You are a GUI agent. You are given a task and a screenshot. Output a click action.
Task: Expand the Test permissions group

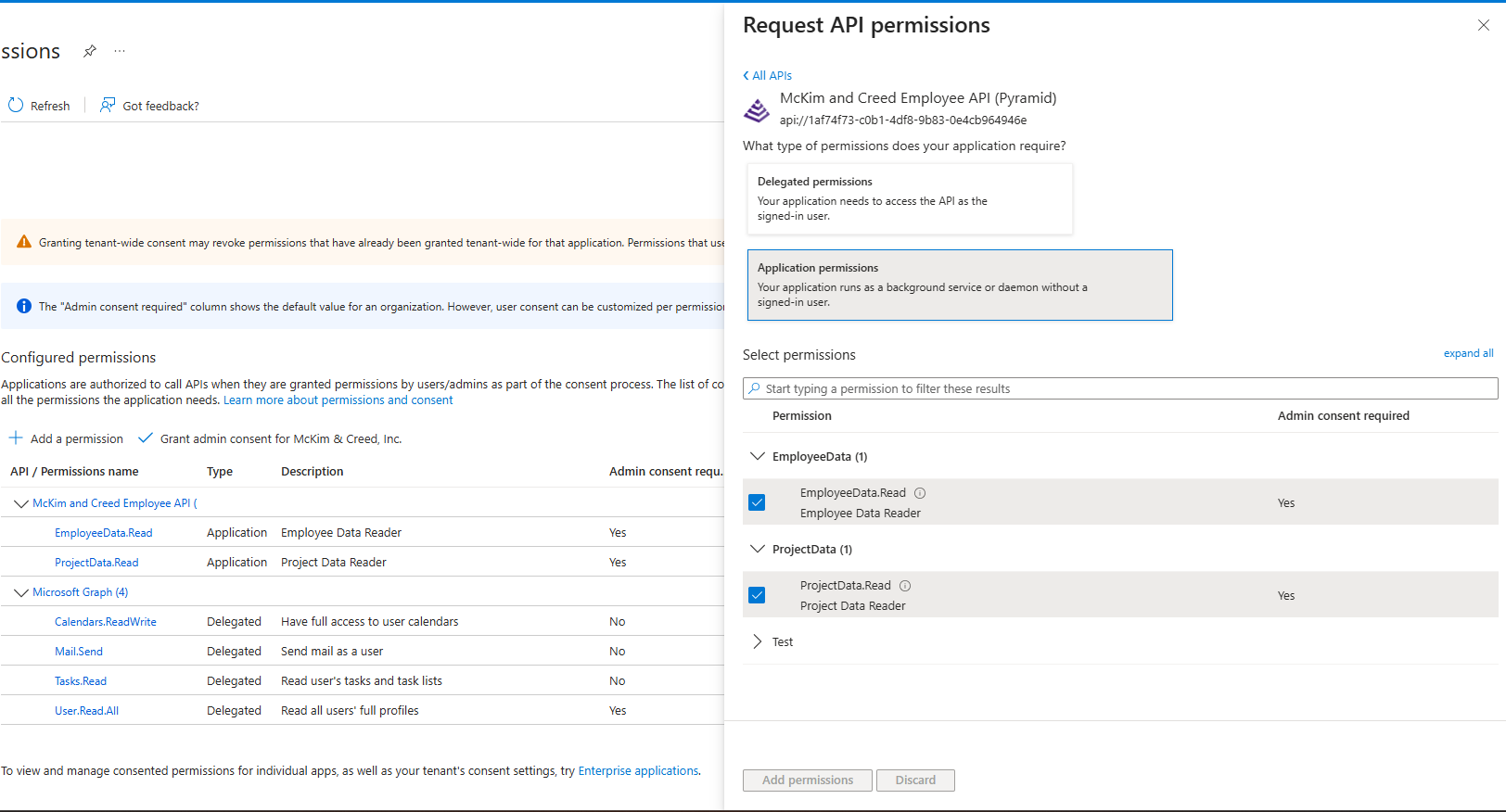tap(758, 641)
